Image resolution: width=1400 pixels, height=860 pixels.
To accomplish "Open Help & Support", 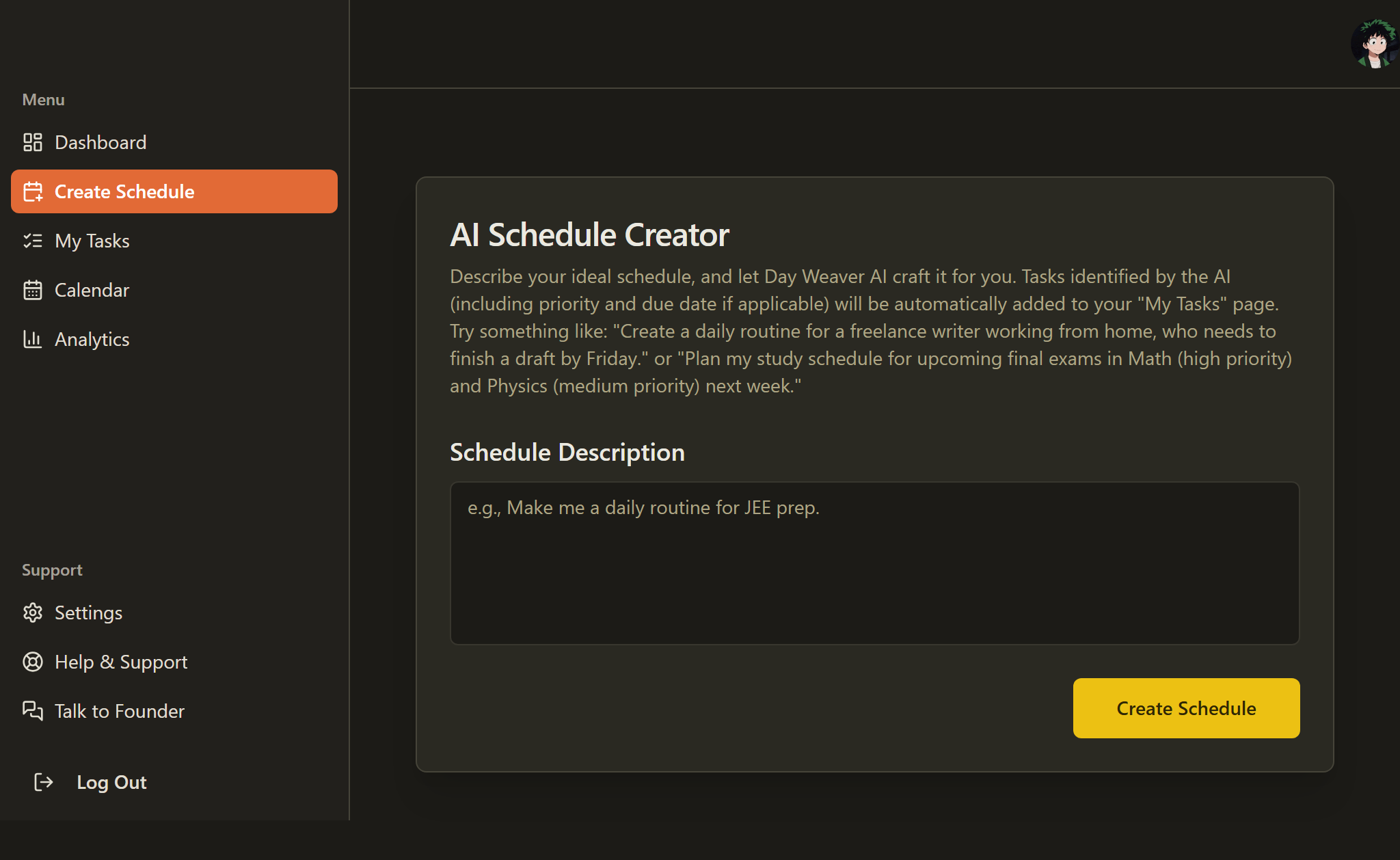I will (120, 662).
